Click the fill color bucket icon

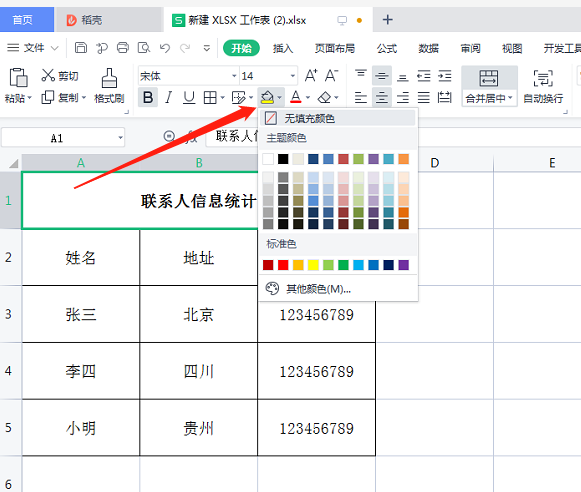pos(267,97)
